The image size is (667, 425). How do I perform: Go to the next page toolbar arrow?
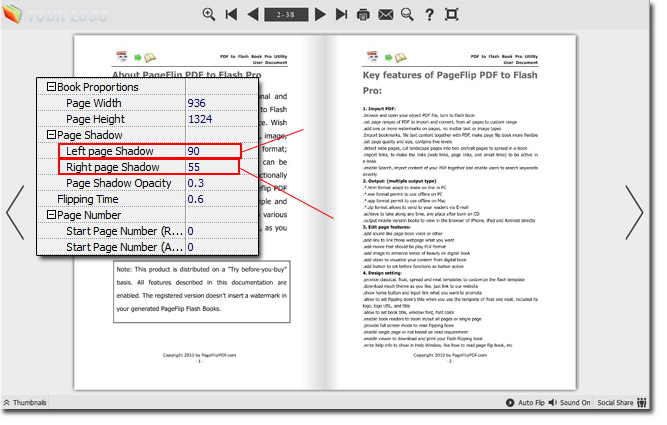pos(320,14)
